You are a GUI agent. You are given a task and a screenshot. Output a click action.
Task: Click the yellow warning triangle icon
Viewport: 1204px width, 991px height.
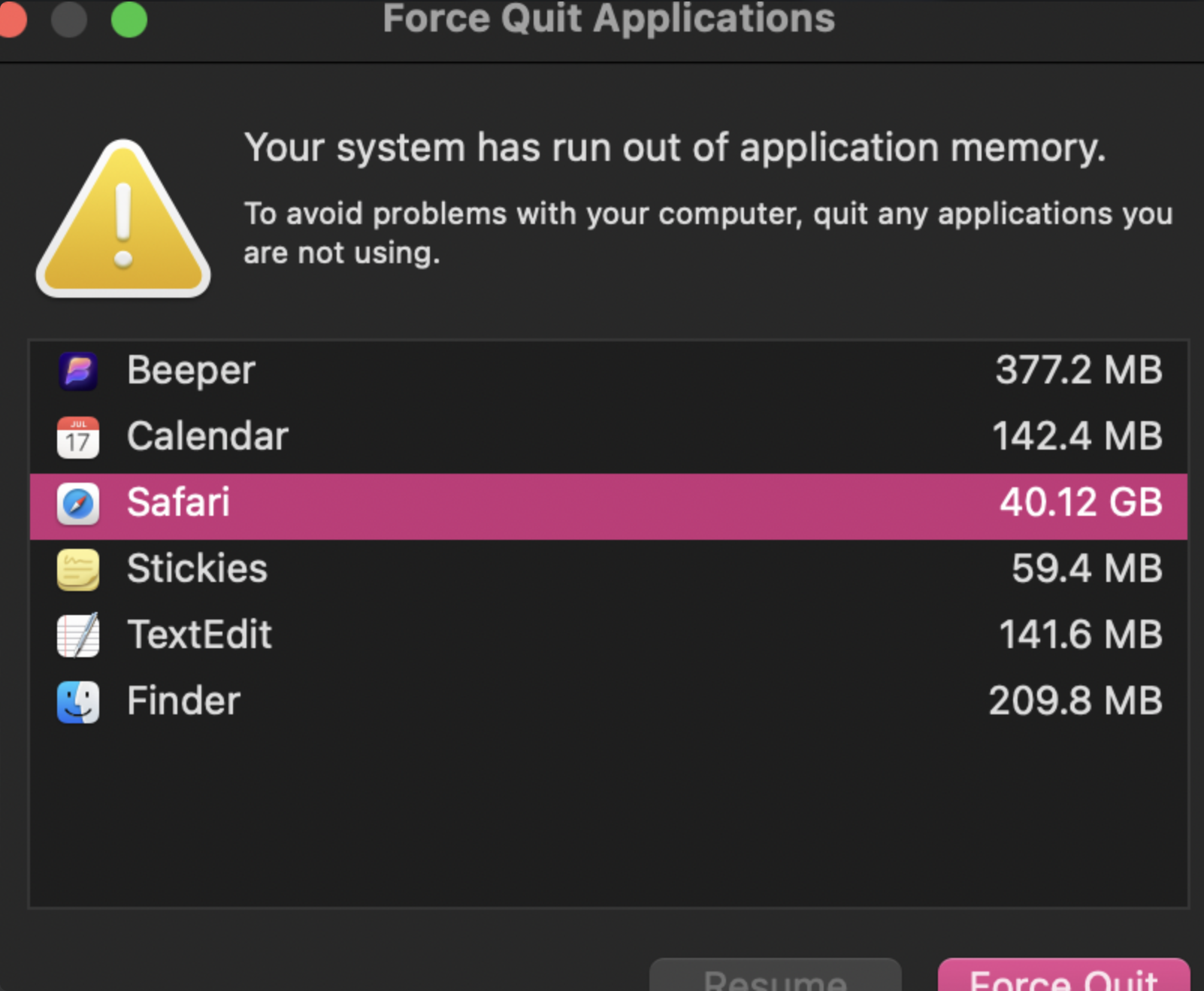[123, 222]
